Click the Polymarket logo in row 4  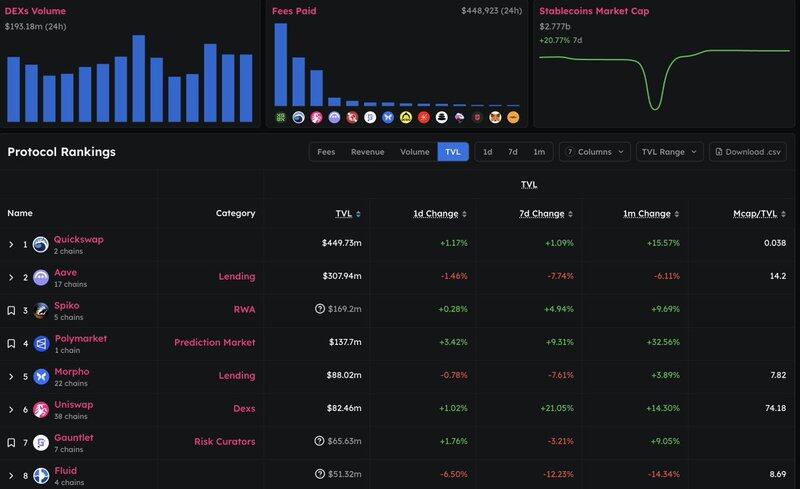pyautogui.click(x=41, y=344)
